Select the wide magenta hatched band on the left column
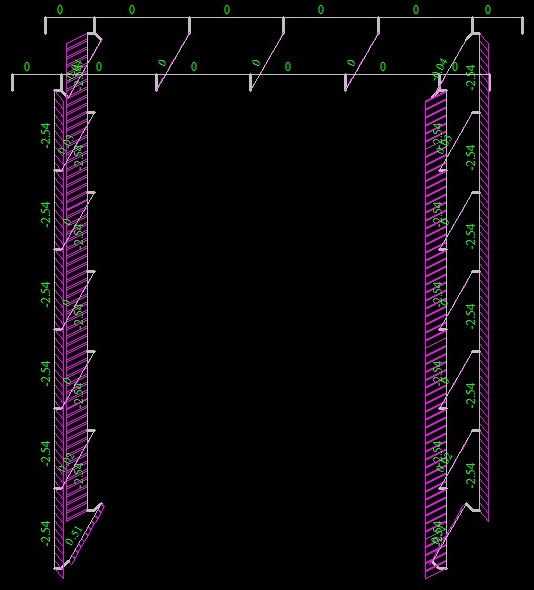This screenshot has width=534, height=590. click(x=77, y=278)
